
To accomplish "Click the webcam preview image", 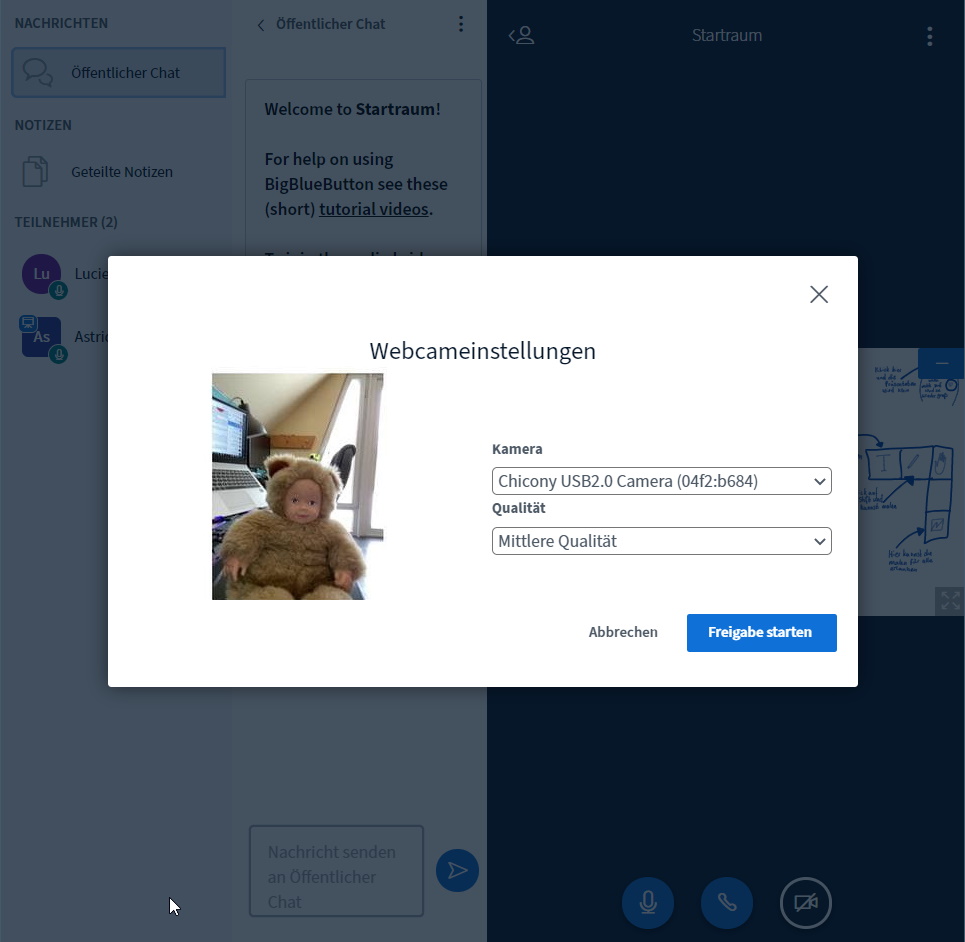I will tap(297, 486).
